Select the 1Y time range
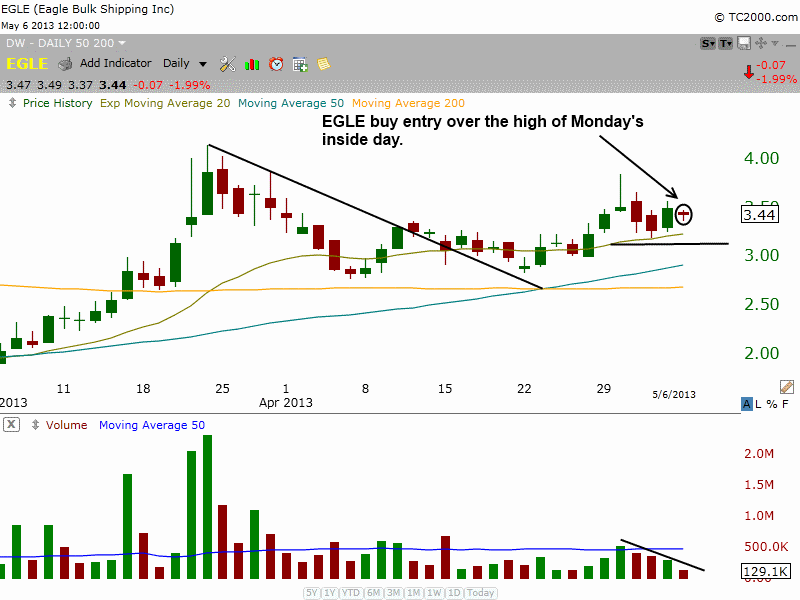Viewport: 800px width, 600px height. 330,593
